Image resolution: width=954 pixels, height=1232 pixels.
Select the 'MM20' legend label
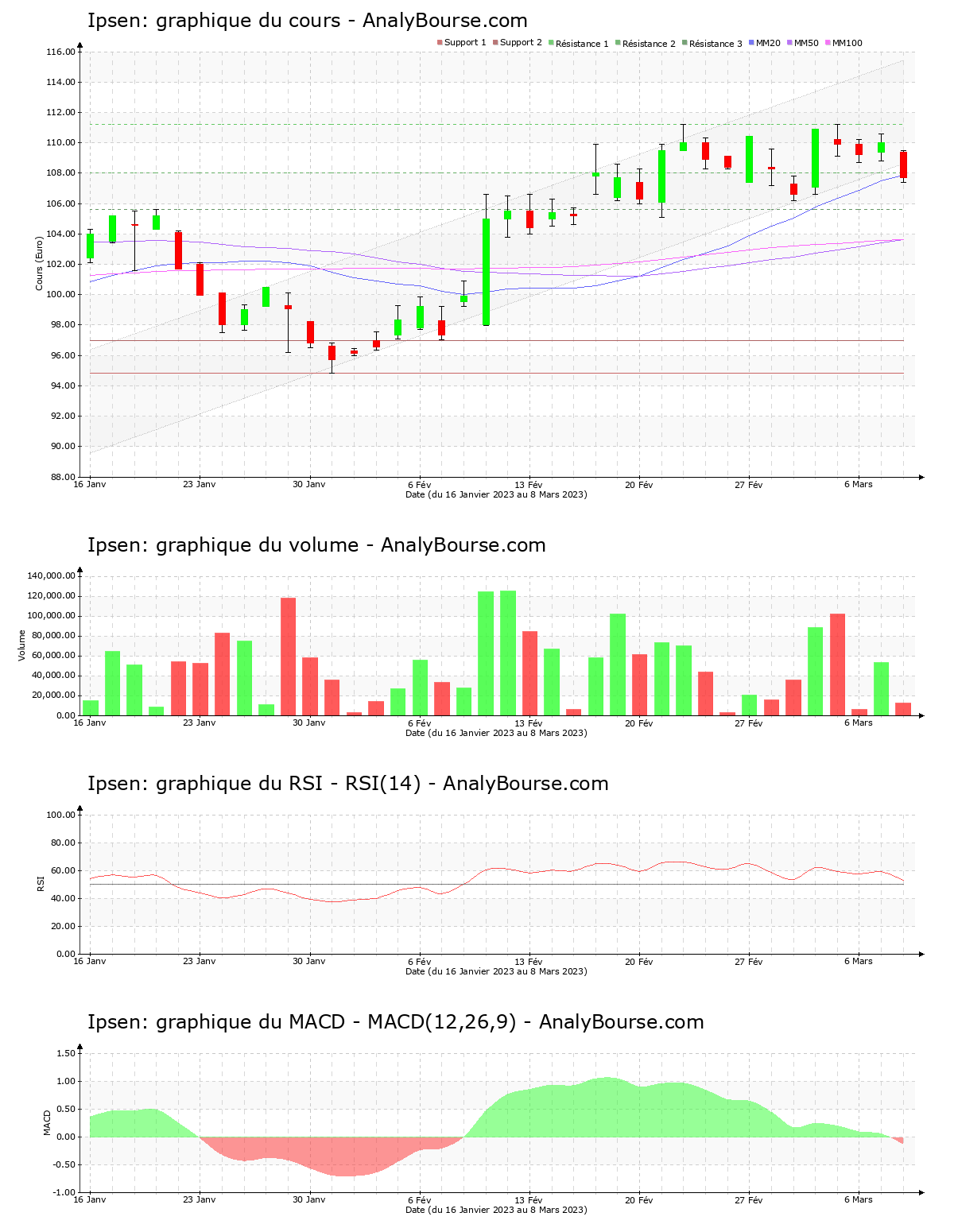coord(768,43)
